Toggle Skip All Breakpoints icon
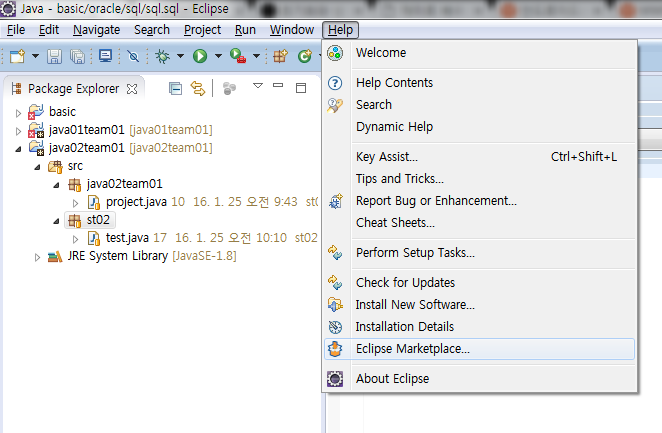The height and width of the screenshot is (433, 662). coord(133,56)
